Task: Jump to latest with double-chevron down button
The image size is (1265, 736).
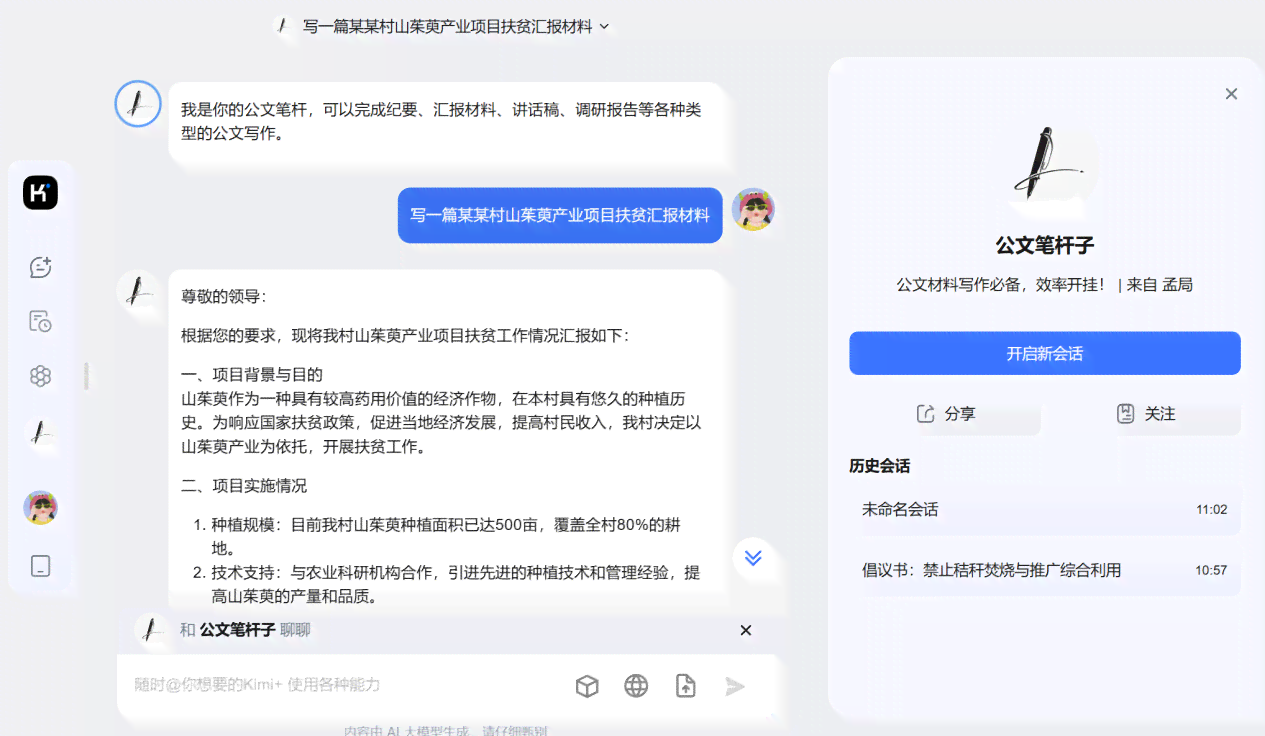Action: coord(753,558)
